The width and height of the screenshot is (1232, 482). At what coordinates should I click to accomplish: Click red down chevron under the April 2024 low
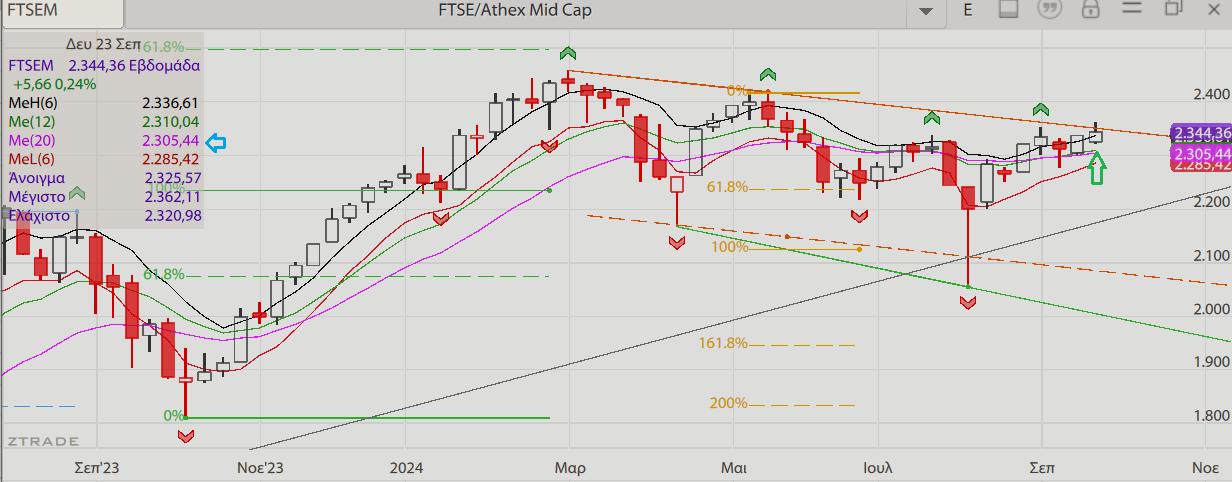click(x=677, y=243)
